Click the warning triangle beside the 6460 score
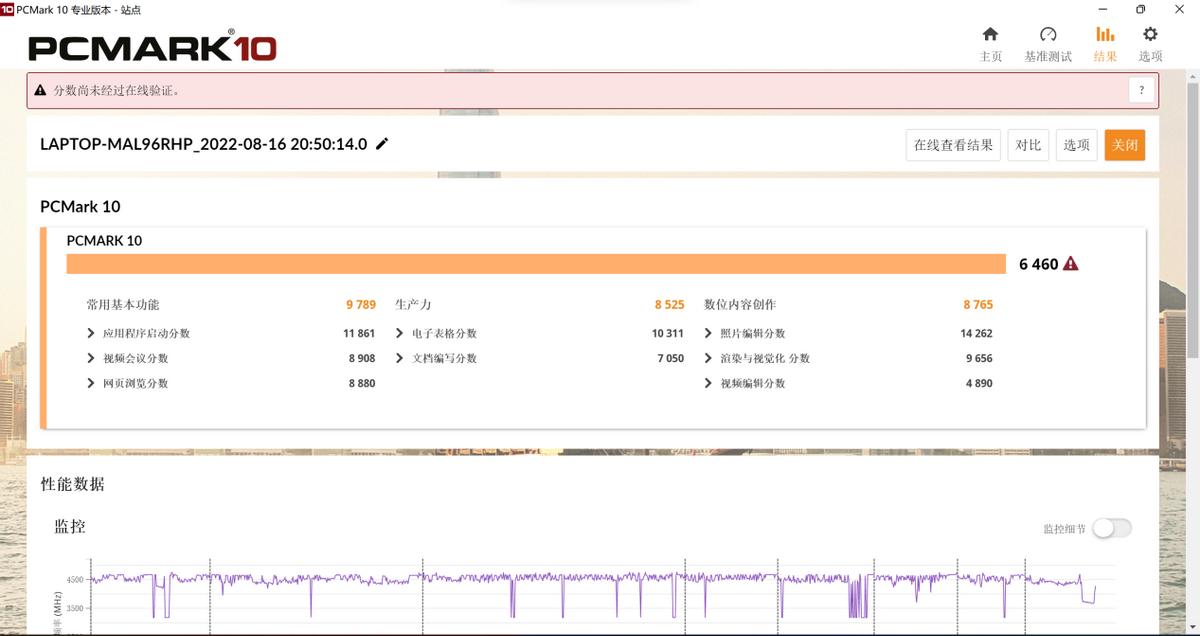Viewport: 1200px width, 636px height. (x=1070, y=263)
